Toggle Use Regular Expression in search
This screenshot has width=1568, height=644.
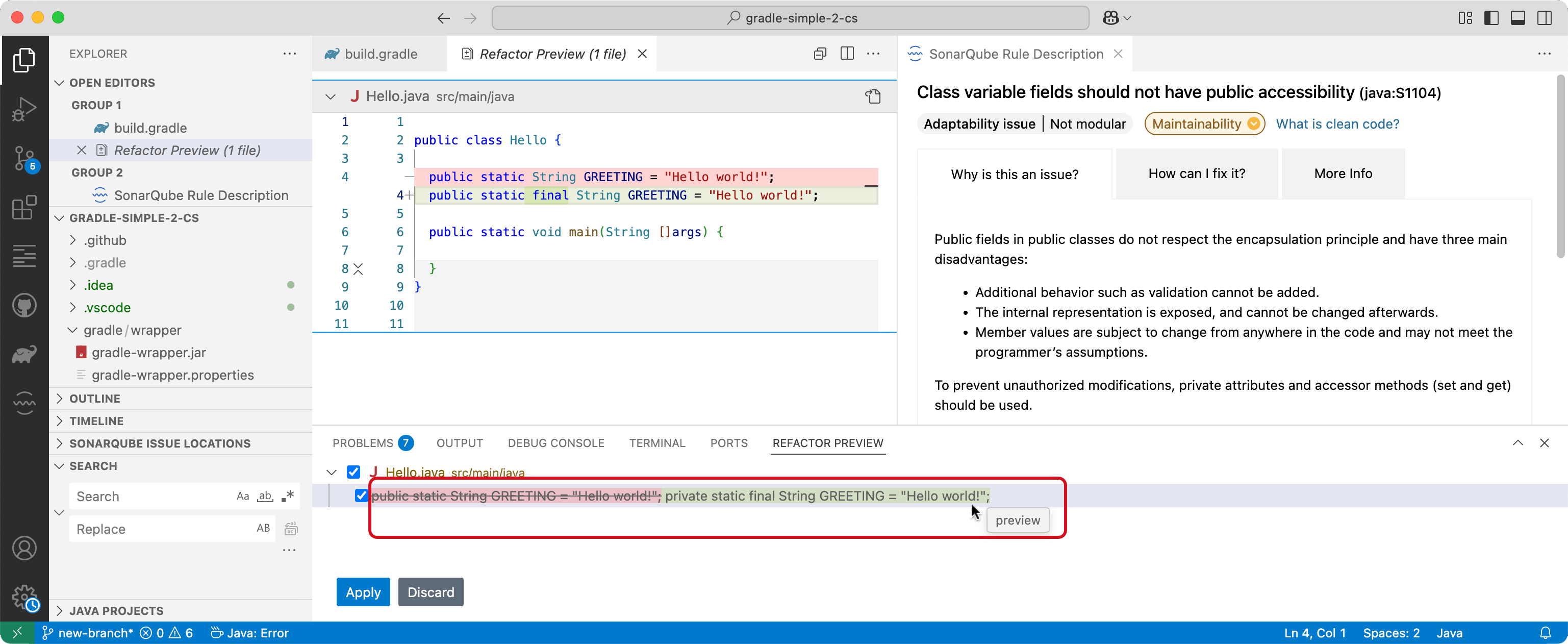[x=287, y=496]
